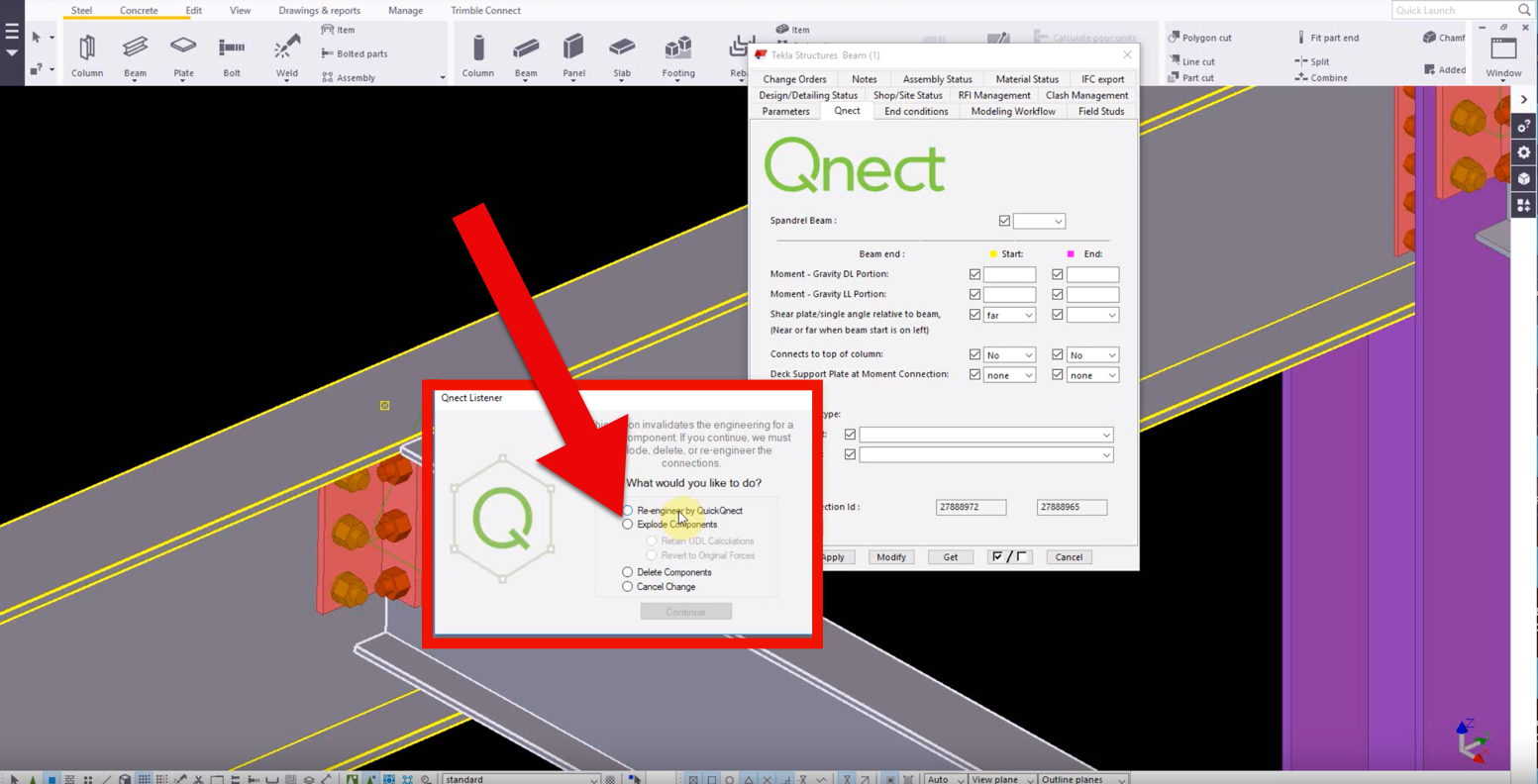Choose Delete Components in the Qnect dialog
Viewport: 1538px width, 784px height.
coord(627,571)
